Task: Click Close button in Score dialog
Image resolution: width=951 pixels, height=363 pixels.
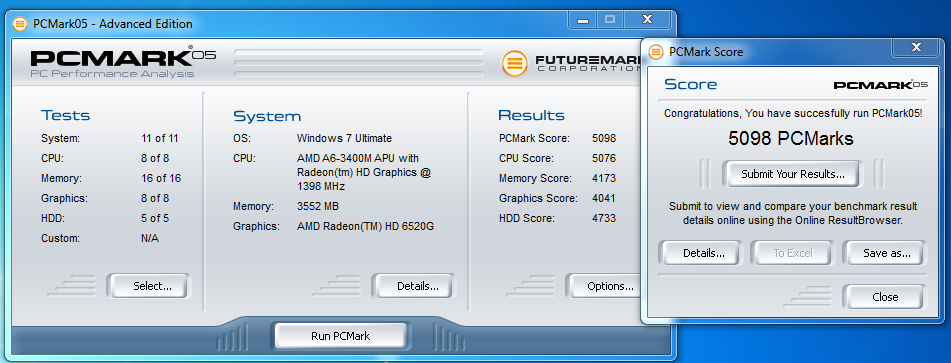Action: pos(884,297)
